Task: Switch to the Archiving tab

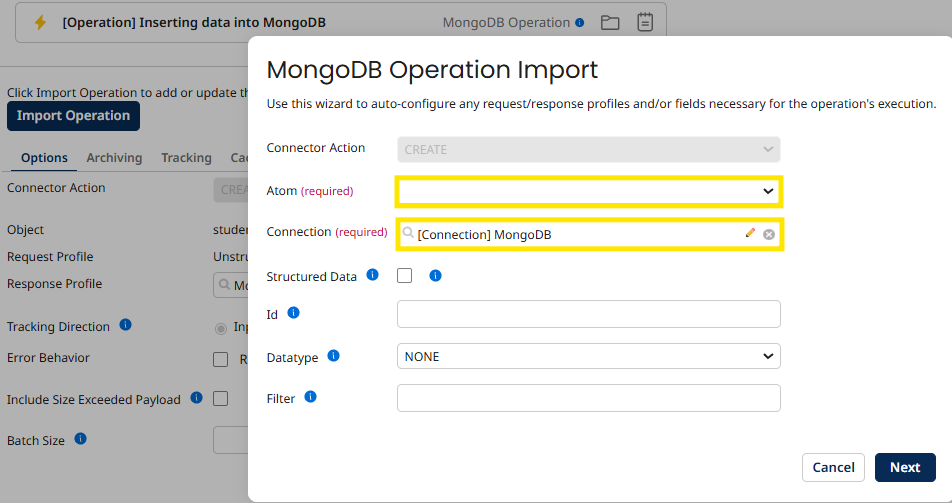Action: 114,158
